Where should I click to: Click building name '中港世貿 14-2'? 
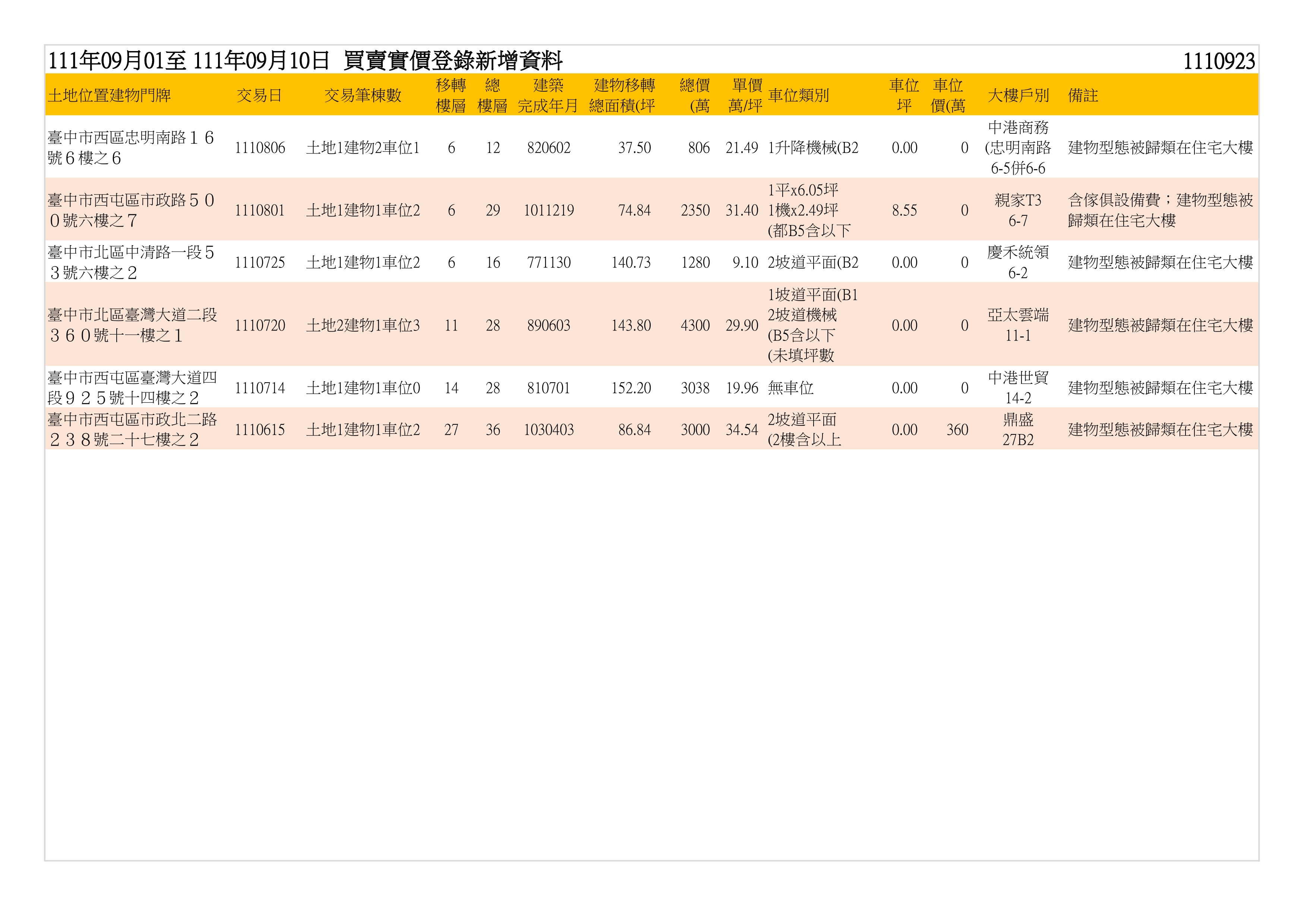click(1018, 387)
